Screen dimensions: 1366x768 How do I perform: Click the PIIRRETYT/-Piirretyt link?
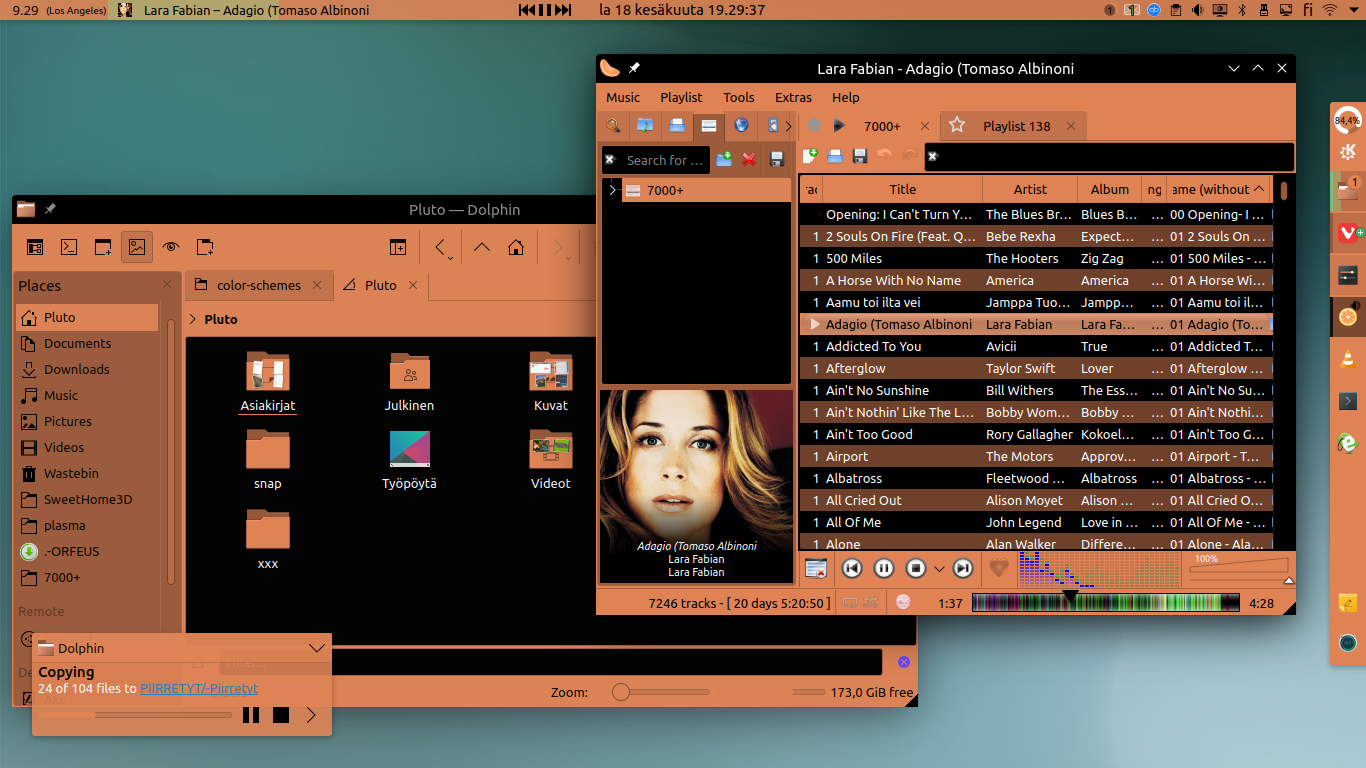click(x=199, y=689)
